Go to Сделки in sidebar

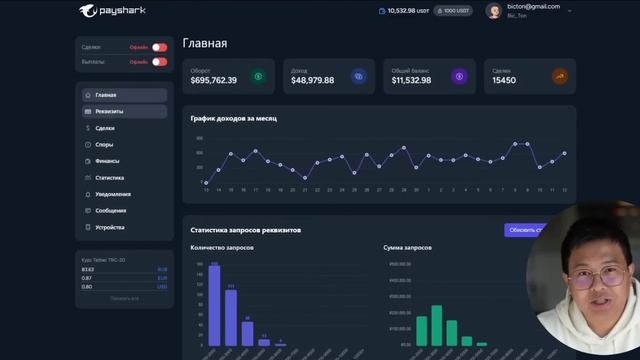click(124, 128)
